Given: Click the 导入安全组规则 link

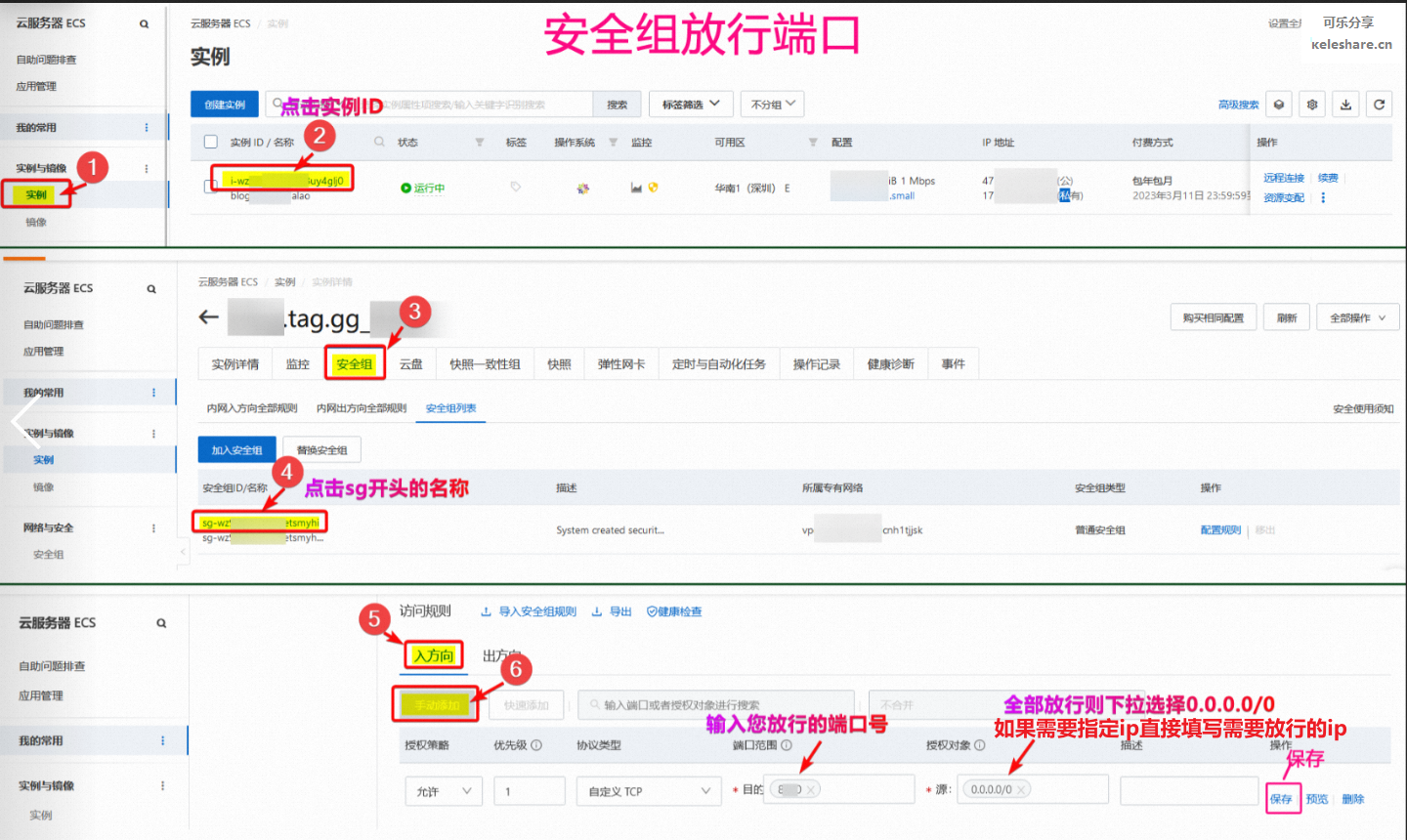Looking at the screenshot, I should [529, 612].
